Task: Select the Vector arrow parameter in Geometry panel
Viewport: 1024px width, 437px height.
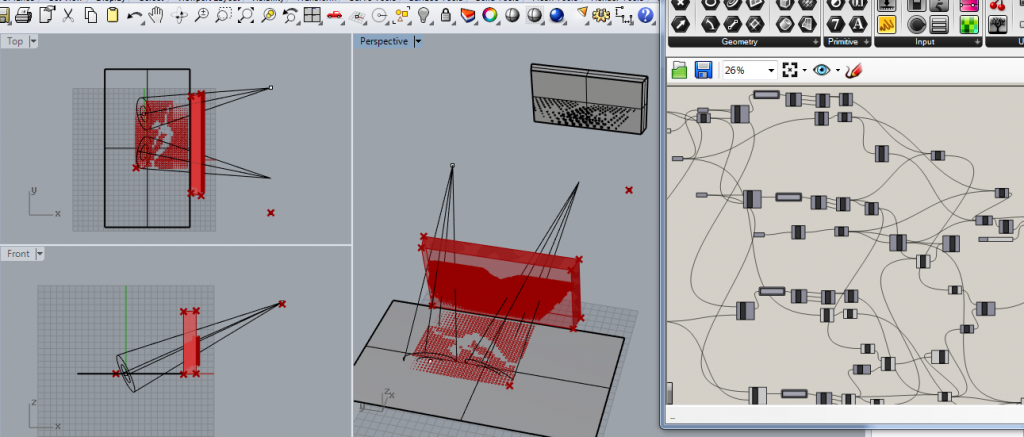Action: 680,25
